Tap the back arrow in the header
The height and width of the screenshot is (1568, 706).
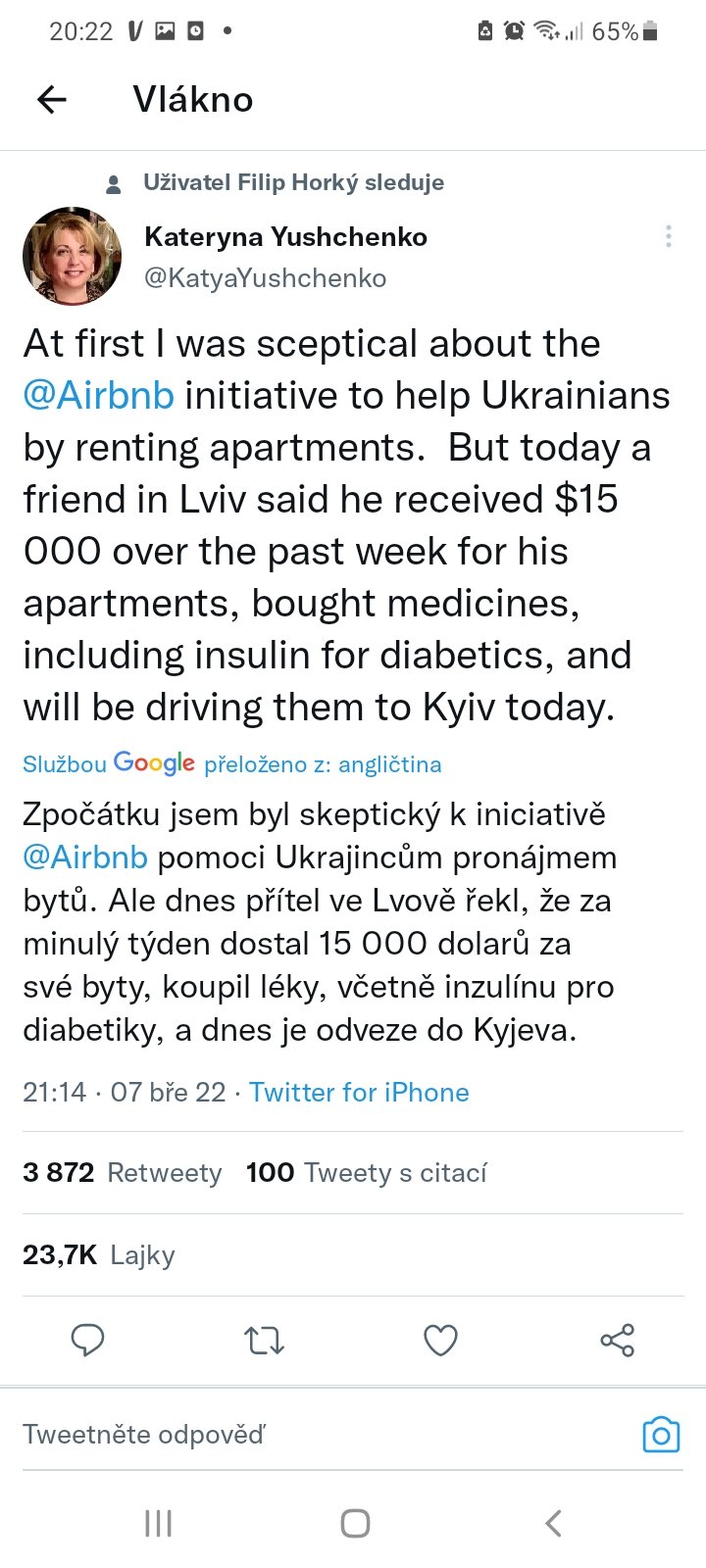point(51,99)
